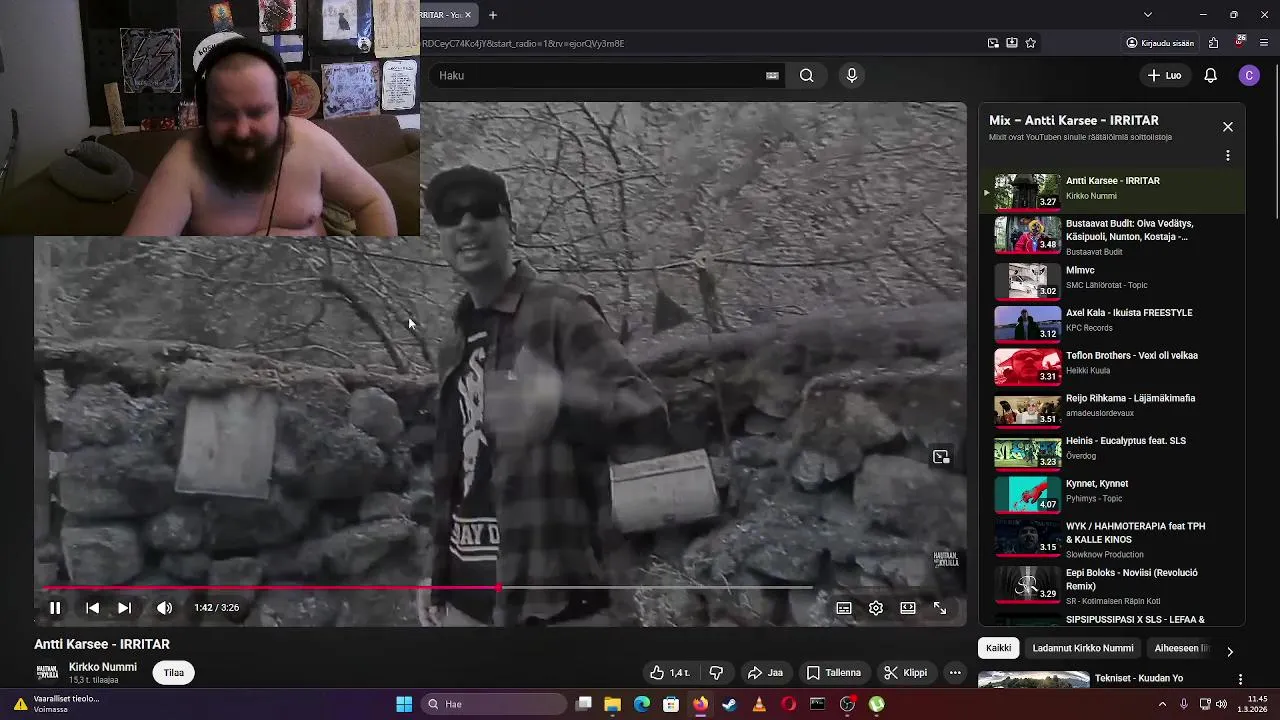Create a clip with Klippi button

[x=906, y=673]
